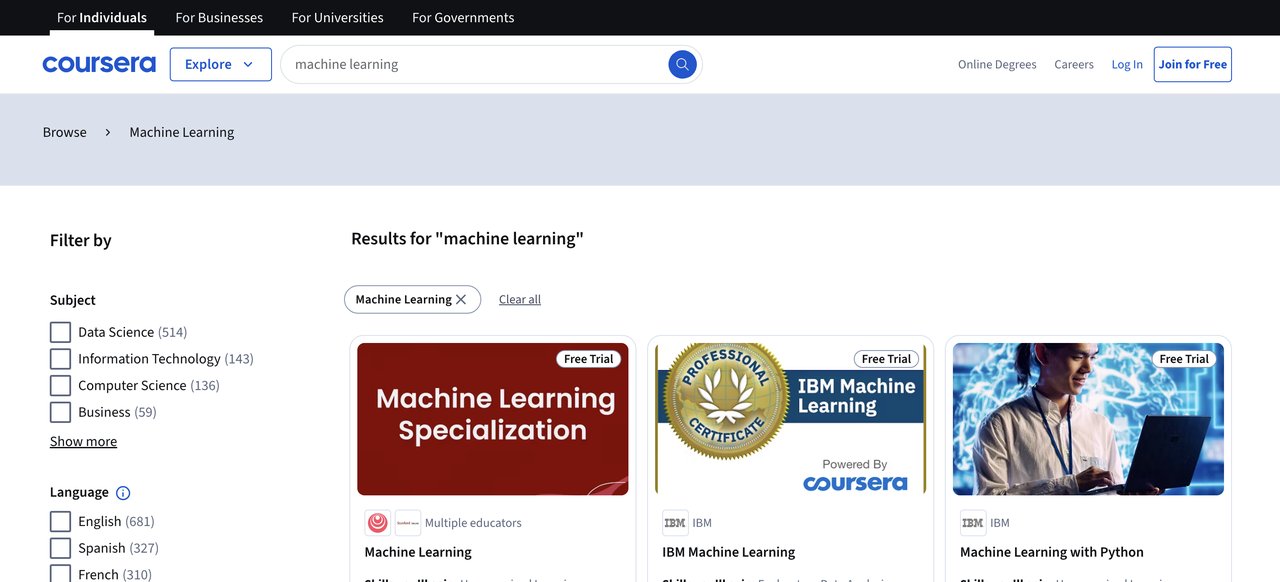1280x582 pixels.
Task: Click Free Trial badge on IBM Machine Learning
Action: (x=886, y=359)
